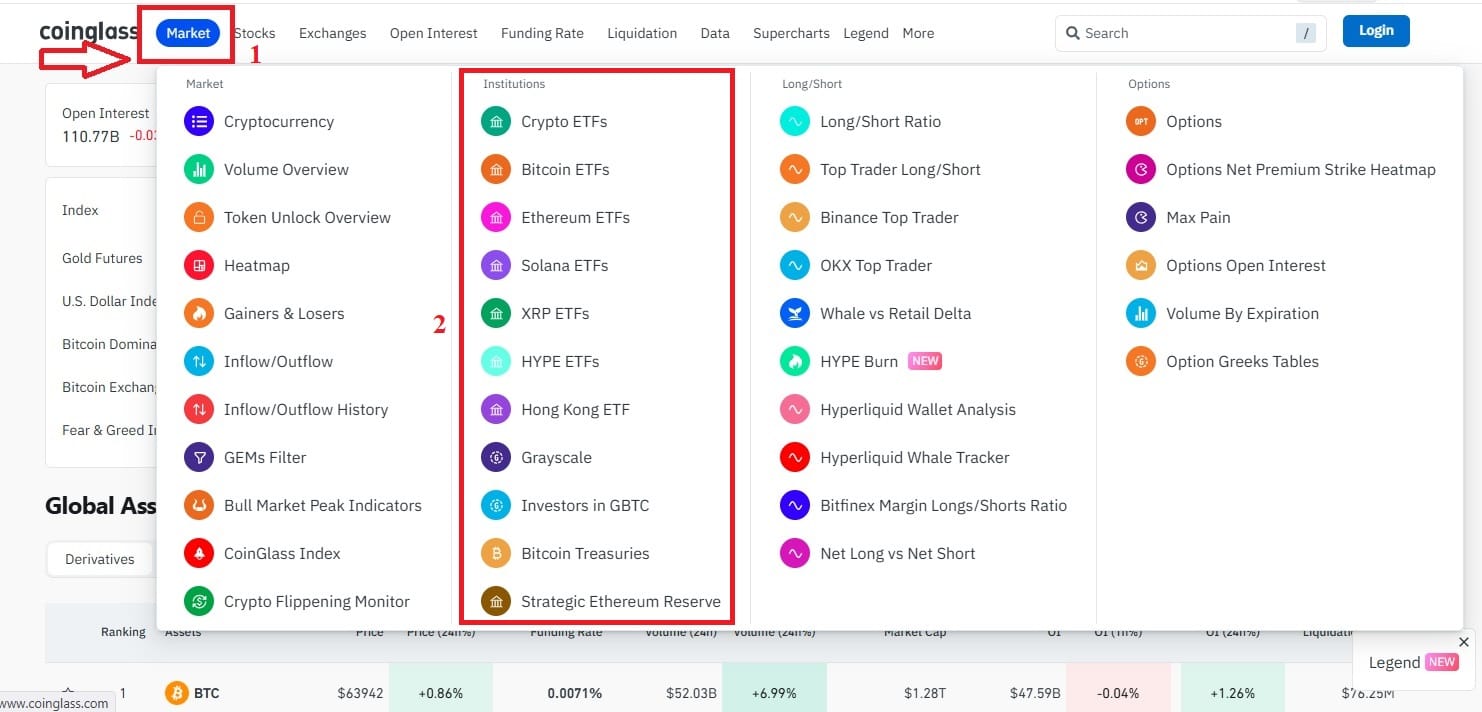The image size is (1482, 712).
Task: Go to Inflow/Outflow History link
Action: click(306, 410)
